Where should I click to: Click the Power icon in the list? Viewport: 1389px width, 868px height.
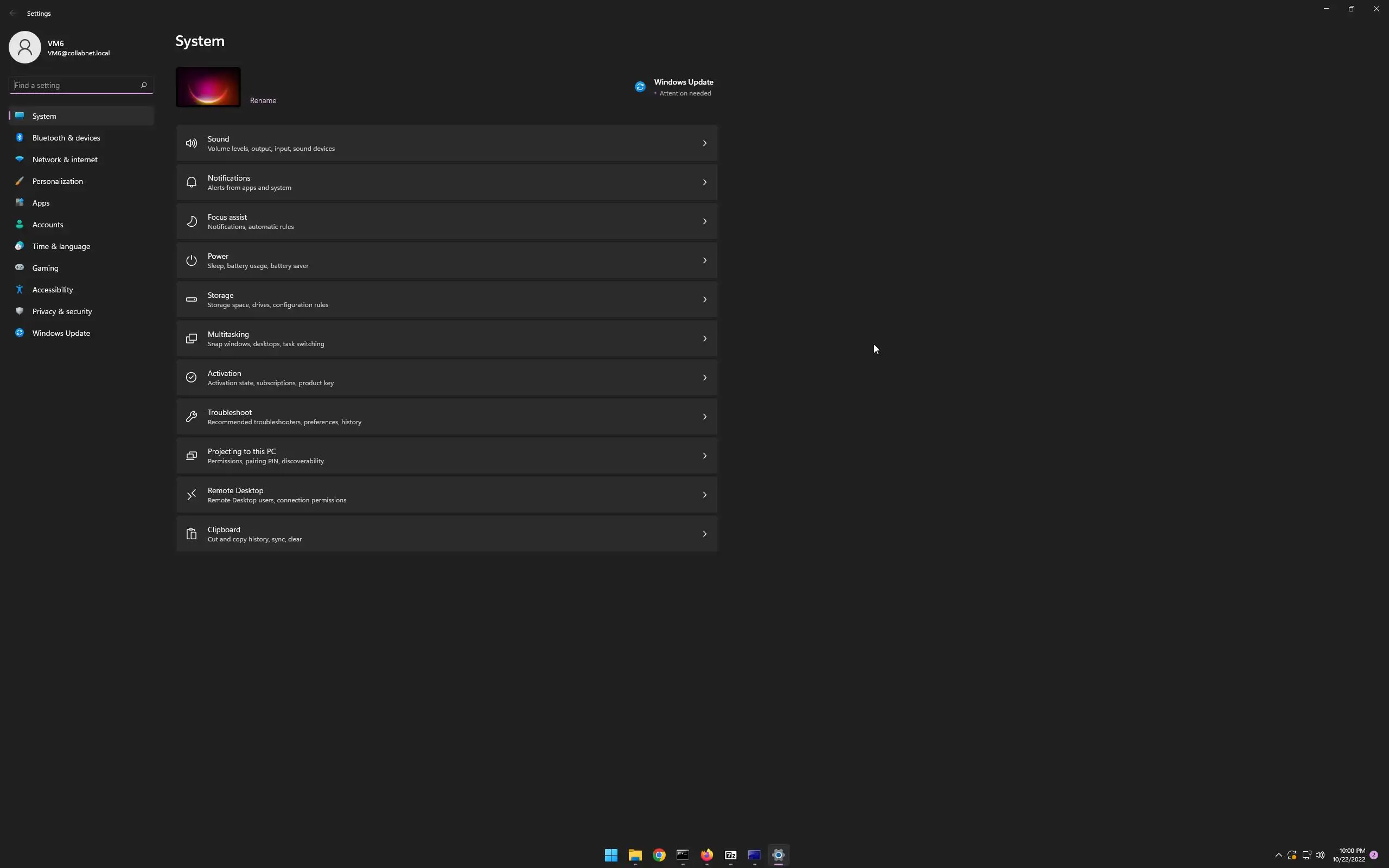191,260
